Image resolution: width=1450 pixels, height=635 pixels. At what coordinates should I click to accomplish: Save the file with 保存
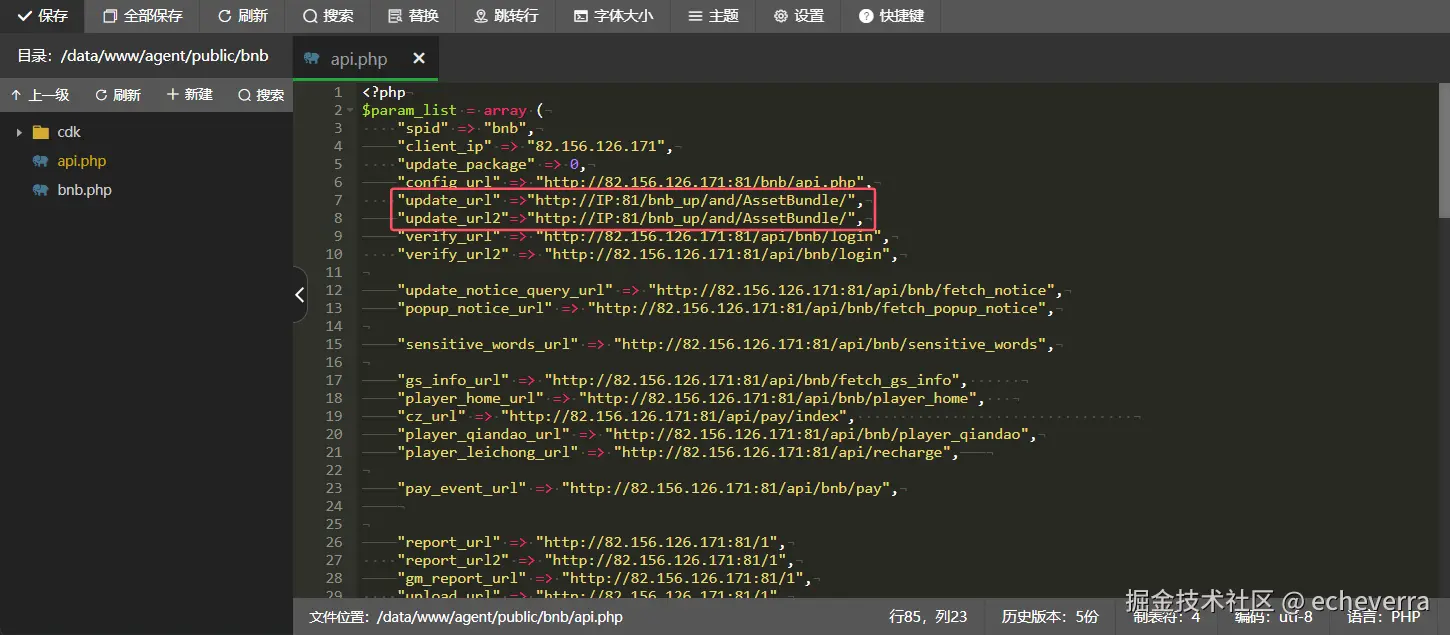tap(42, 16)
